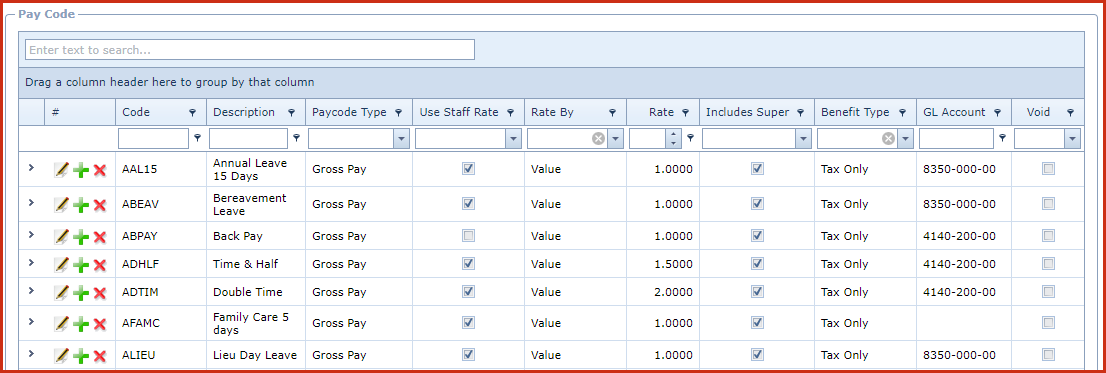1106x373 pixels.
Task: Add new row from ABPAY plus icon
Action: pos(81,236)
